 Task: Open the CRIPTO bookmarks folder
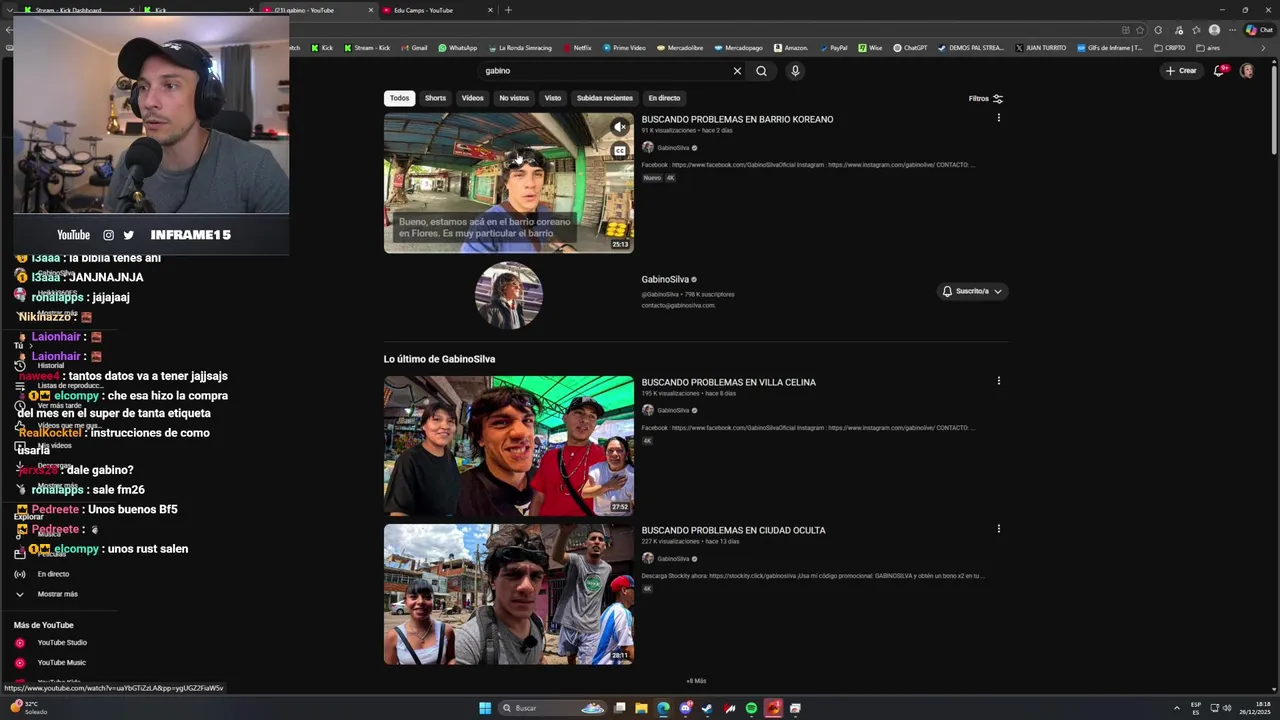tap(1170, 48)
